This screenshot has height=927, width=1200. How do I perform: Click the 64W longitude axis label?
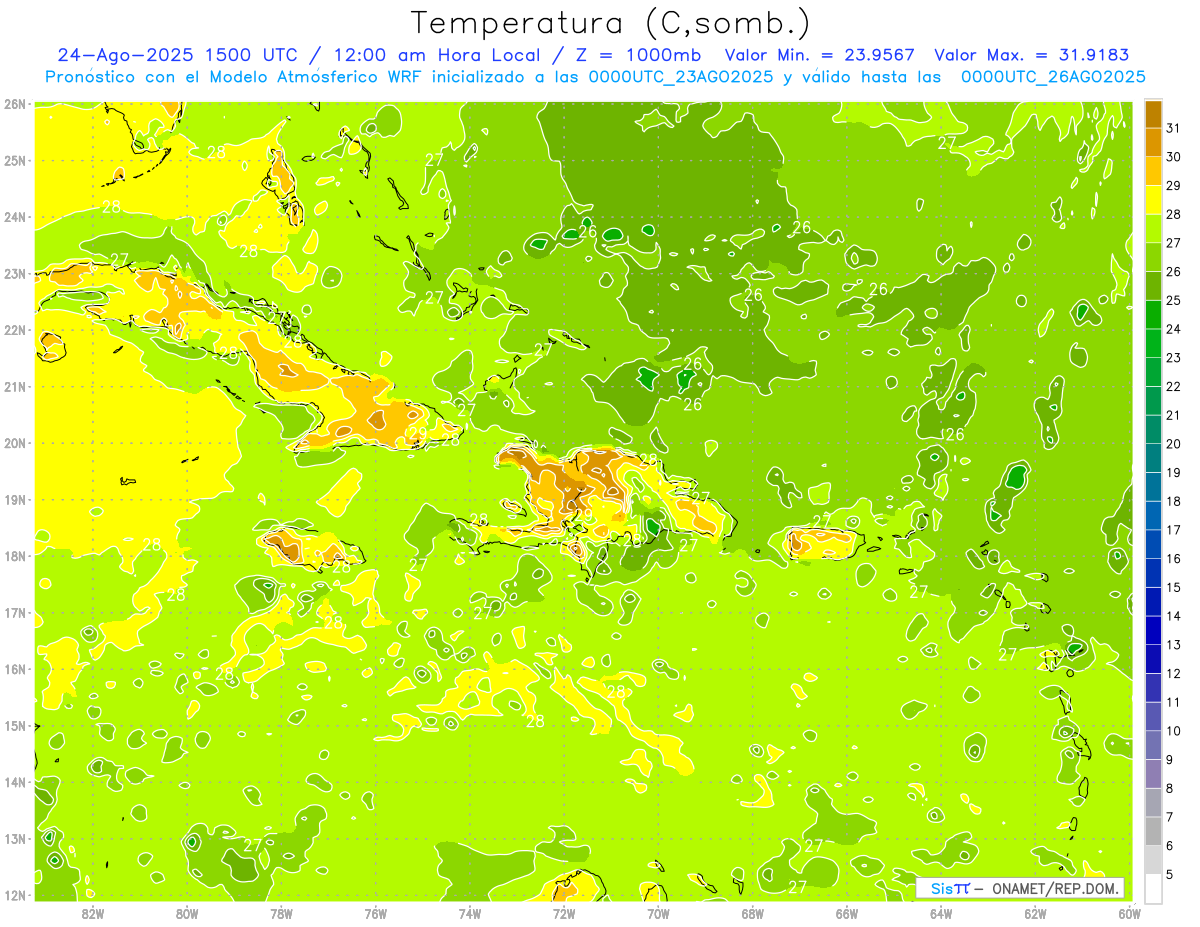click(x=941, y=913)
